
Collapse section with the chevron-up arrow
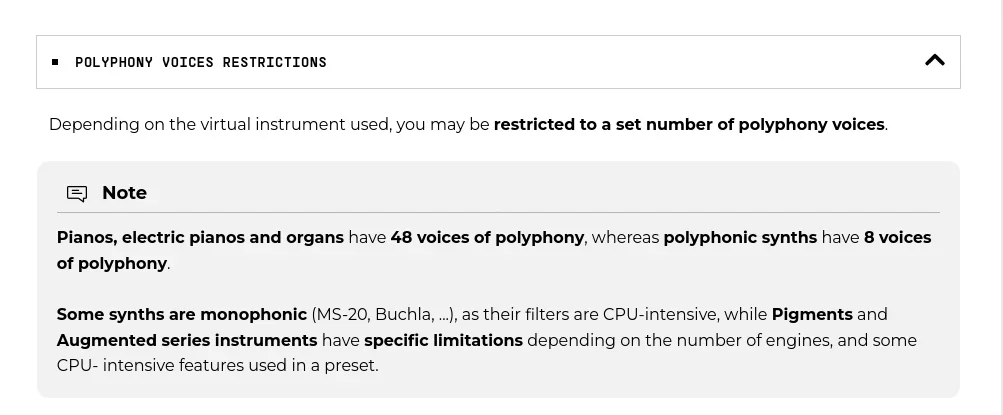click(935, 61)
